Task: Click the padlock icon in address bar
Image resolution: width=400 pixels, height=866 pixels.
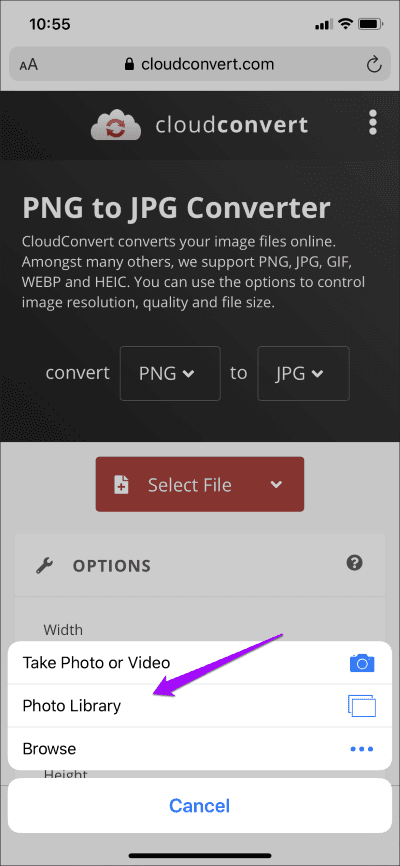Action: coord(130,65)
